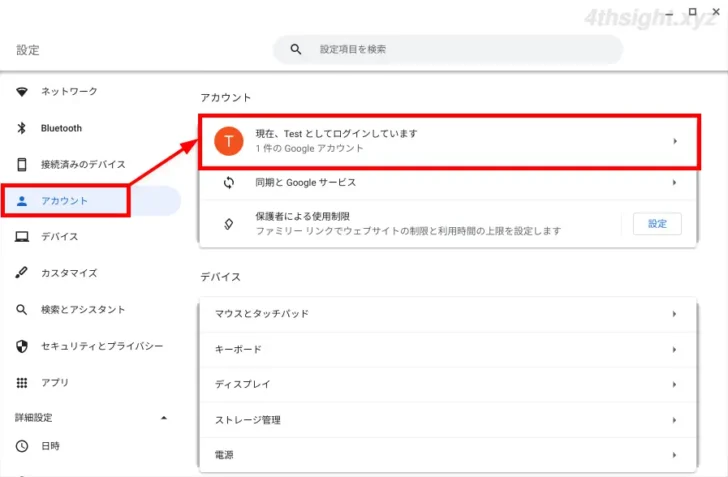The image size is (728, 477).
Task: Open キーボード settings row
Action: 449,349
